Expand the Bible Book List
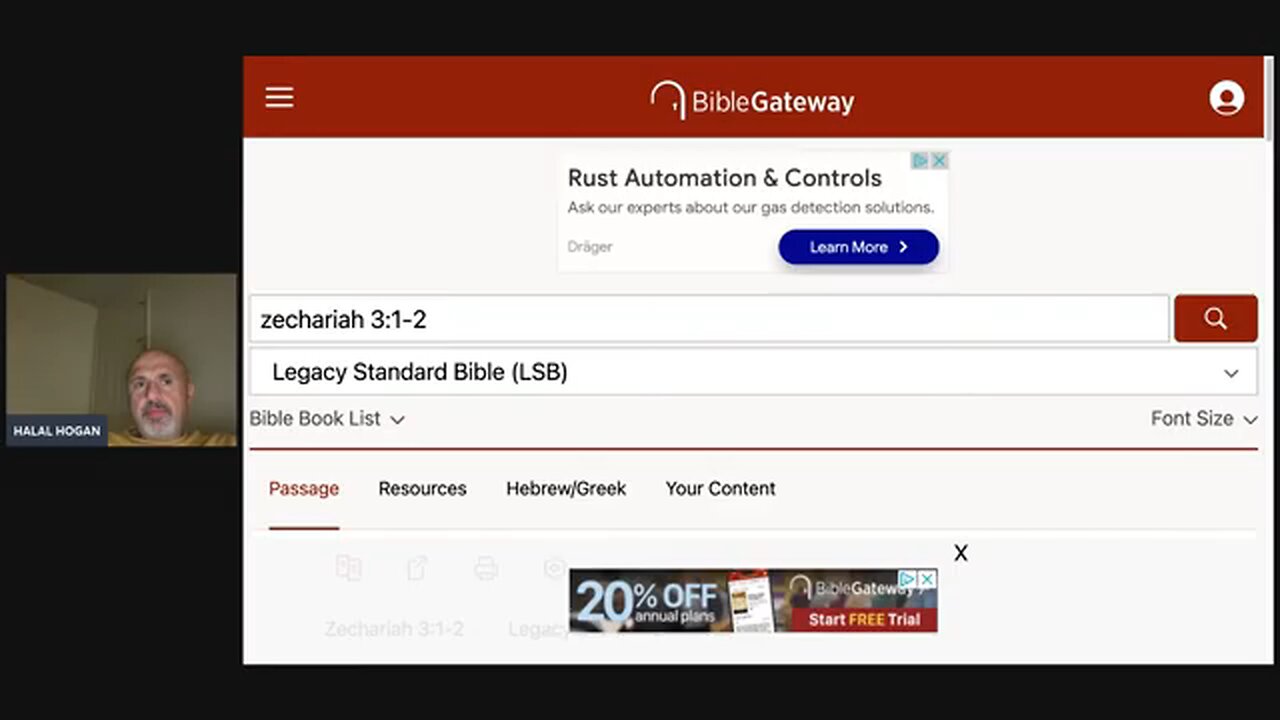 point(327,419)
